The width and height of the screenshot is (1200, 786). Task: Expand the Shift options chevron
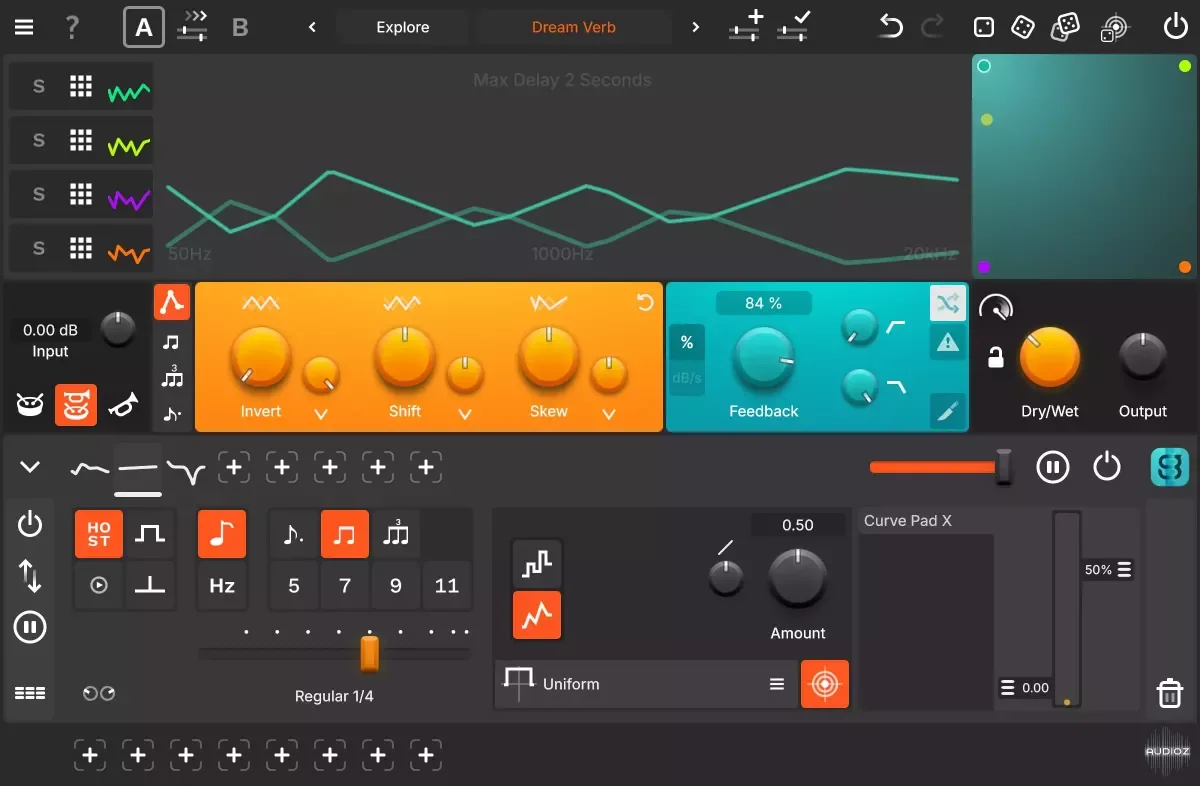(x=465, y=414)
